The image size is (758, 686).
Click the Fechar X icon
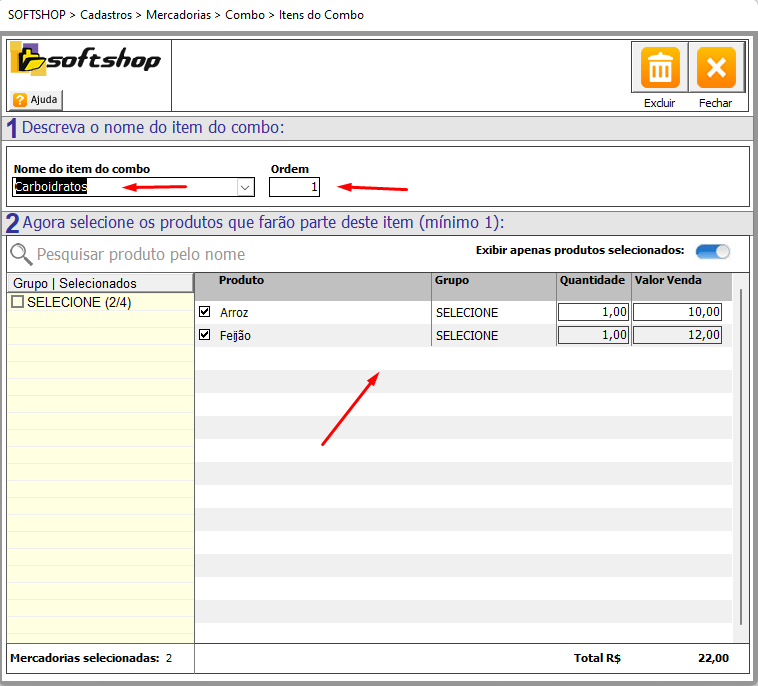pos(716,69)
